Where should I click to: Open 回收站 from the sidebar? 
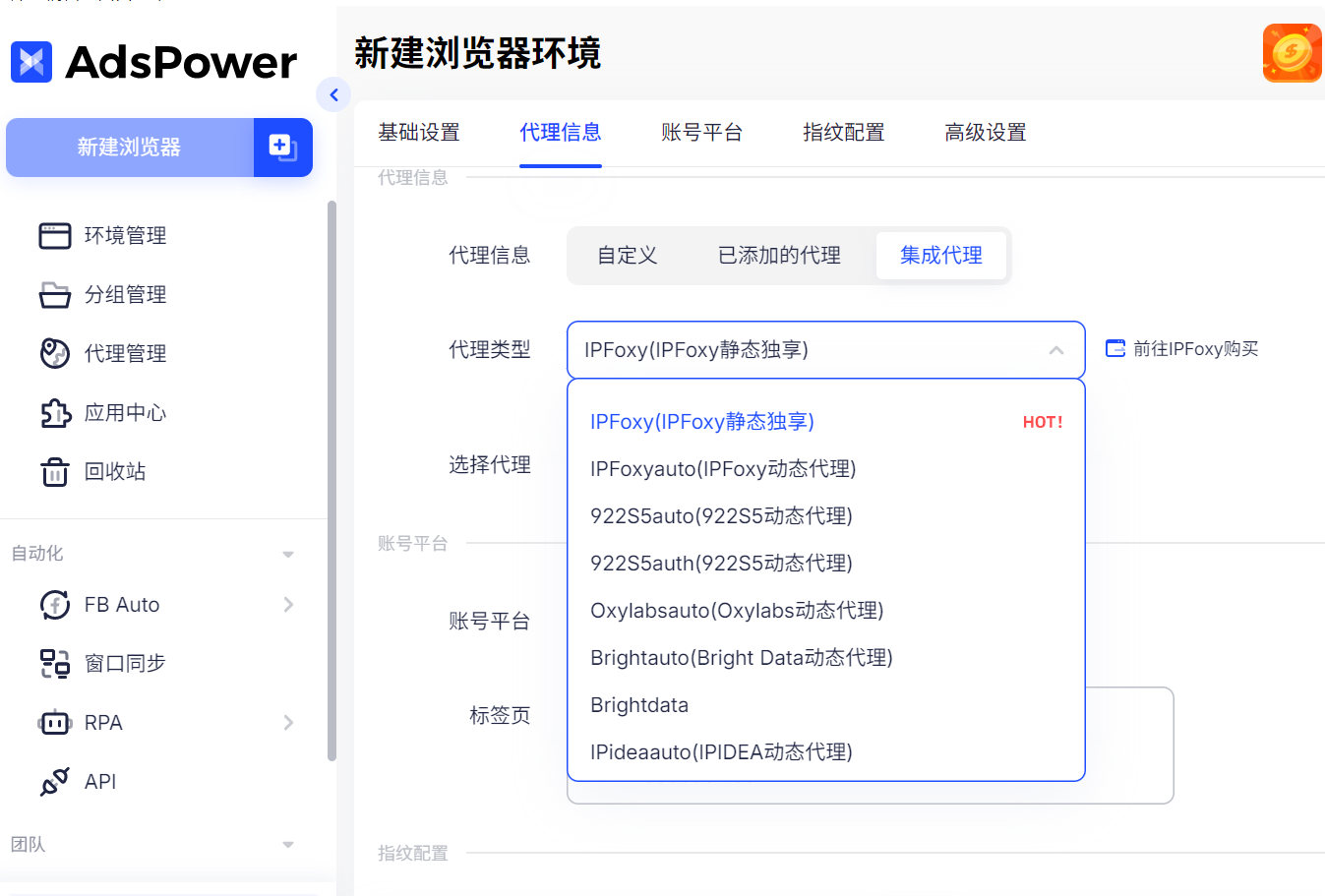(x=115, y=472)
